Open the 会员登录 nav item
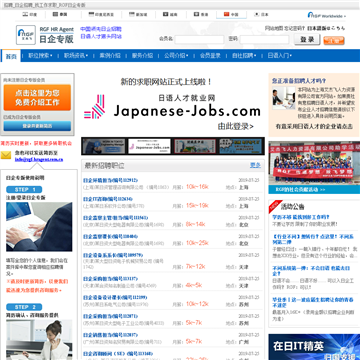The height and width of the screenshot is (360, 360). point(210,56)
